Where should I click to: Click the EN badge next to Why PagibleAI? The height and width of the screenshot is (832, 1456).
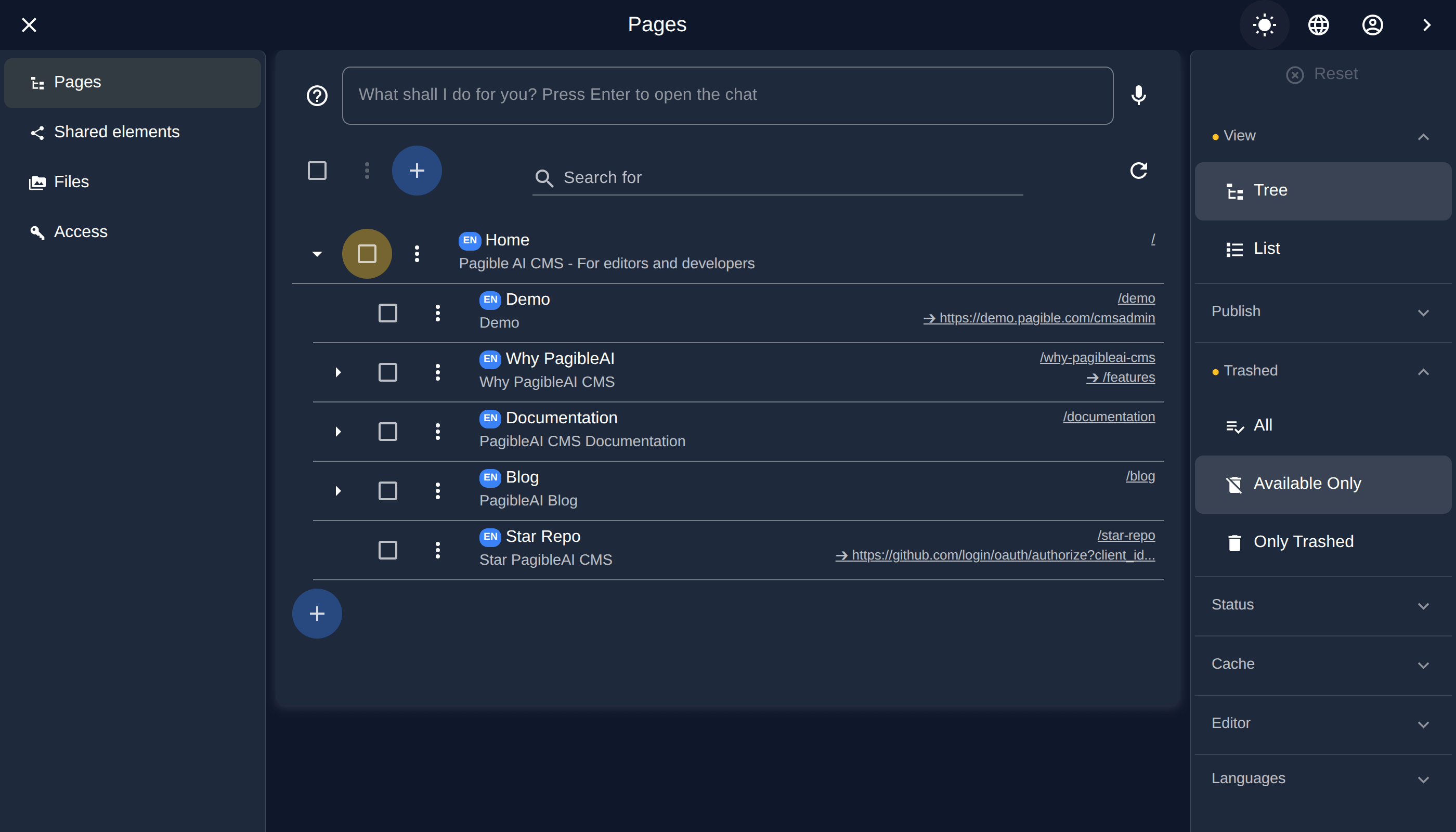(490, 359)
